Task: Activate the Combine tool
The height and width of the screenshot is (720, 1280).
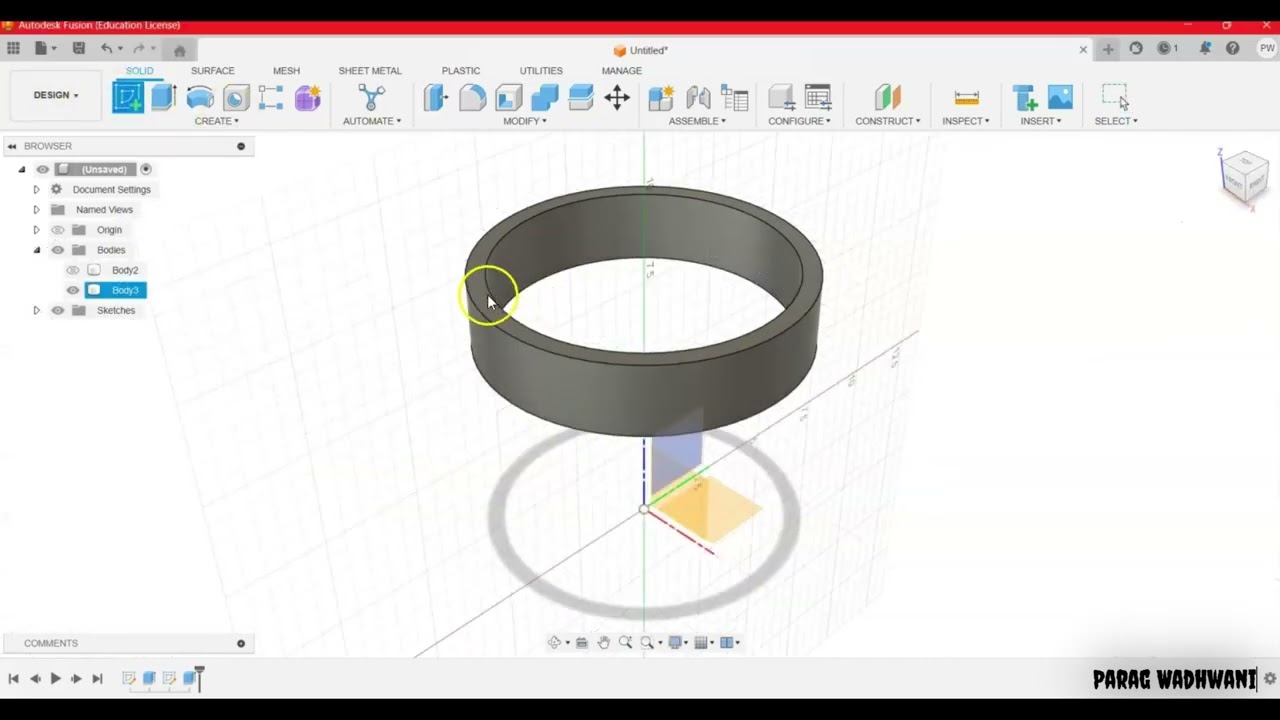Action: coord(545,97)
